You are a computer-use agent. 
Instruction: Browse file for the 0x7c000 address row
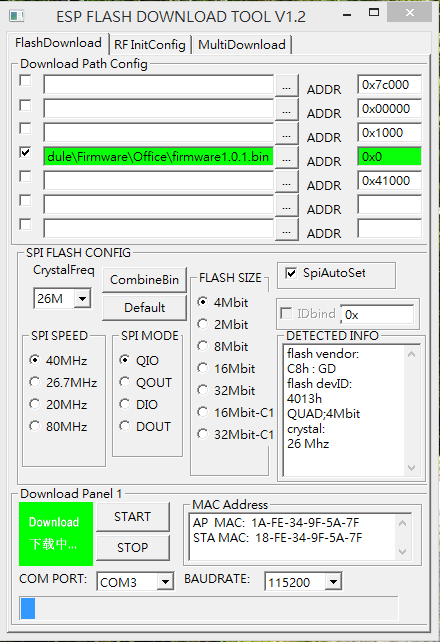287,85
